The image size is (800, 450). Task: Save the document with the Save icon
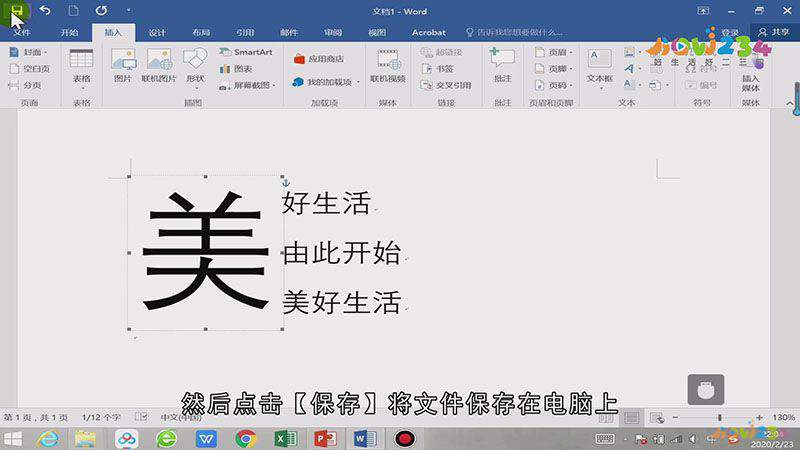[x=16, y=10]
